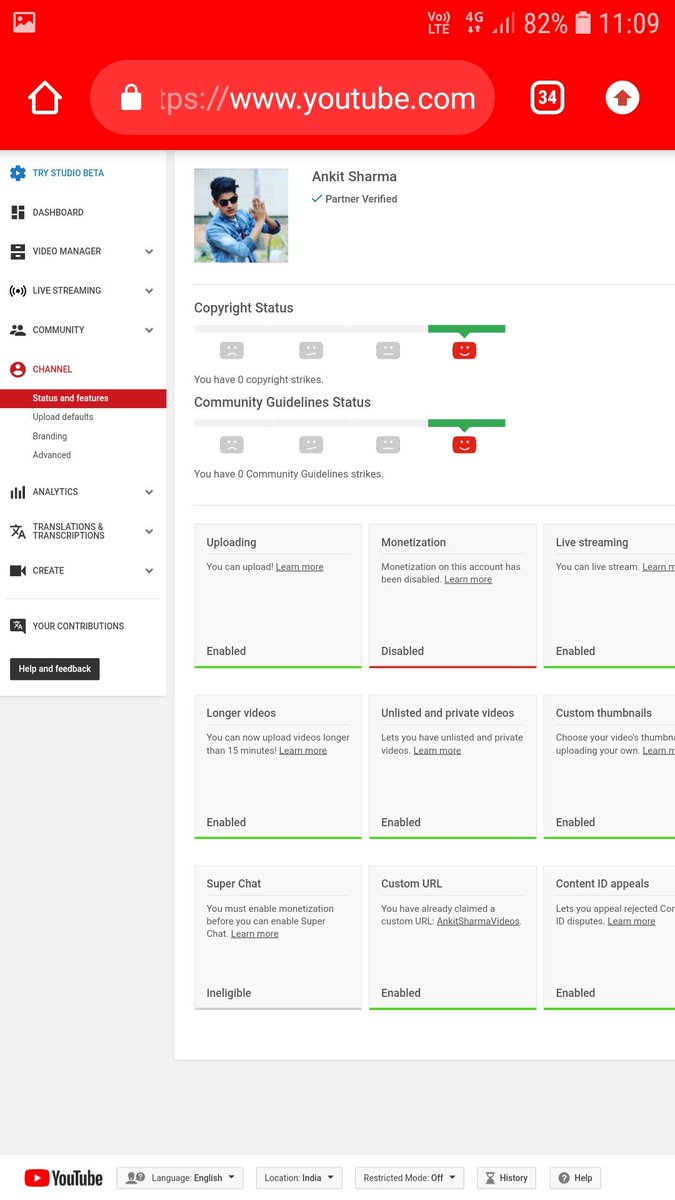This screenshot has width=675, height=1200.
Task: Click the Disabled status in Monetization card
Action: point(402,651)
